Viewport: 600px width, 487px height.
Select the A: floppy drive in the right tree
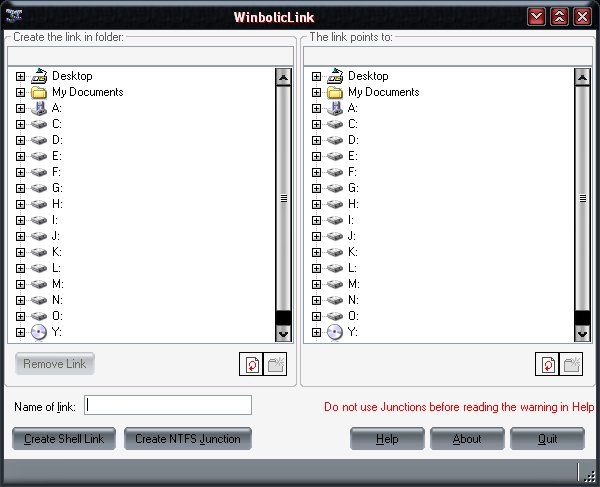click(x=335, y=108)
